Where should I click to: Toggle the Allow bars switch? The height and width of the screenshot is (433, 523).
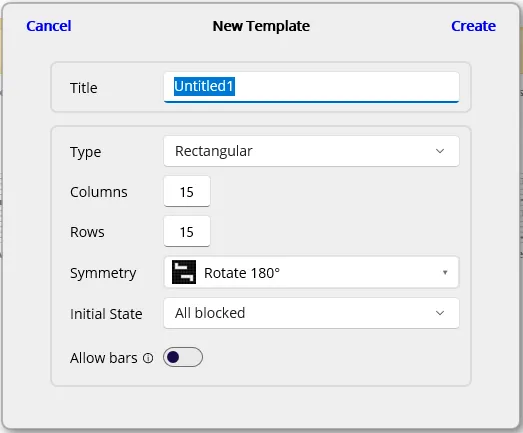pyautogui.click(x=183, y=357)
